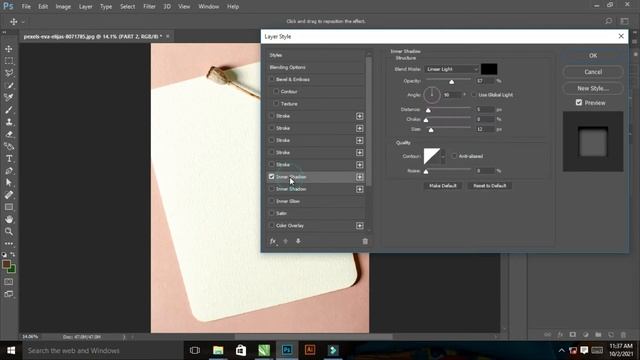Enable the Color Overlay checkbox
The height and width of the screenshot is (360, 640).
tap(271, 225)
